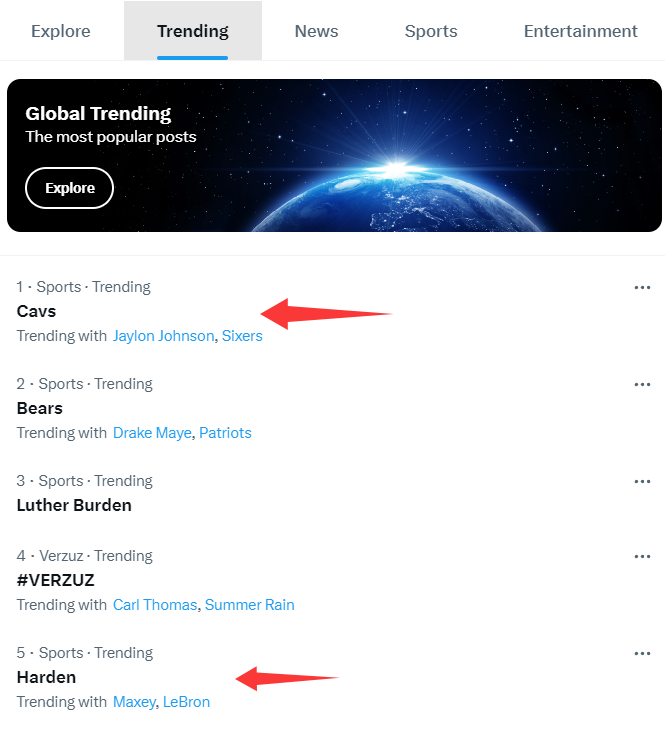The width and height of the screenshot is (665, 729).
Task: Open more options for Bears trend
Action: pyautogui.click(x=642, y=384)
